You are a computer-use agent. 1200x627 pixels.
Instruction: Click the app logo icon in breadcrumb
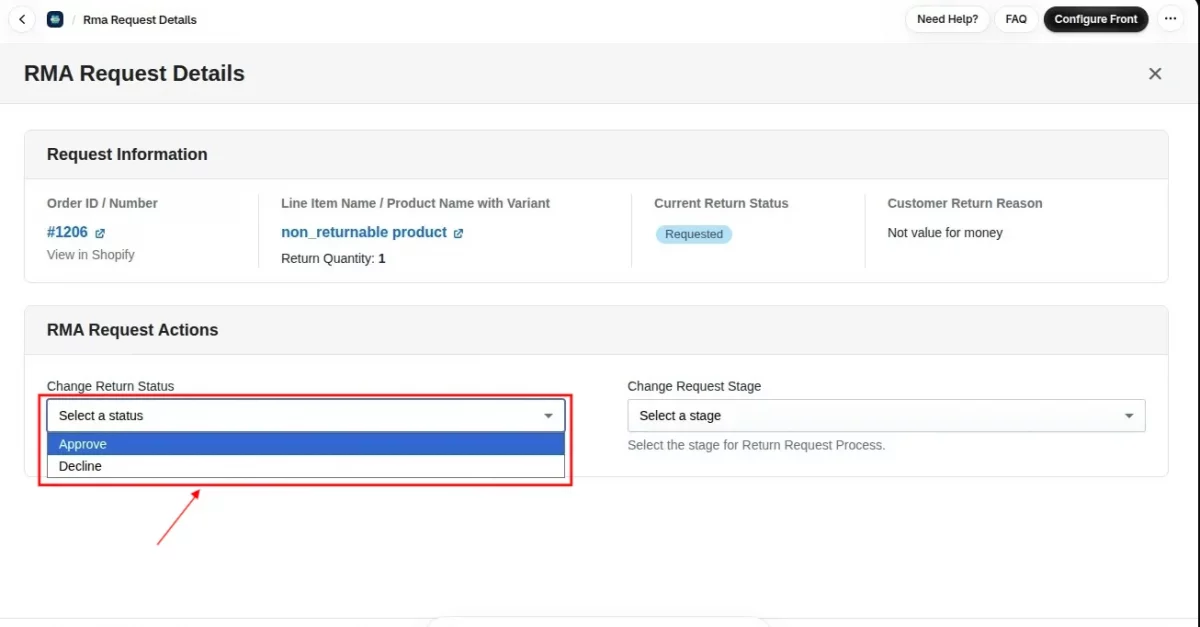pos(54,19)
